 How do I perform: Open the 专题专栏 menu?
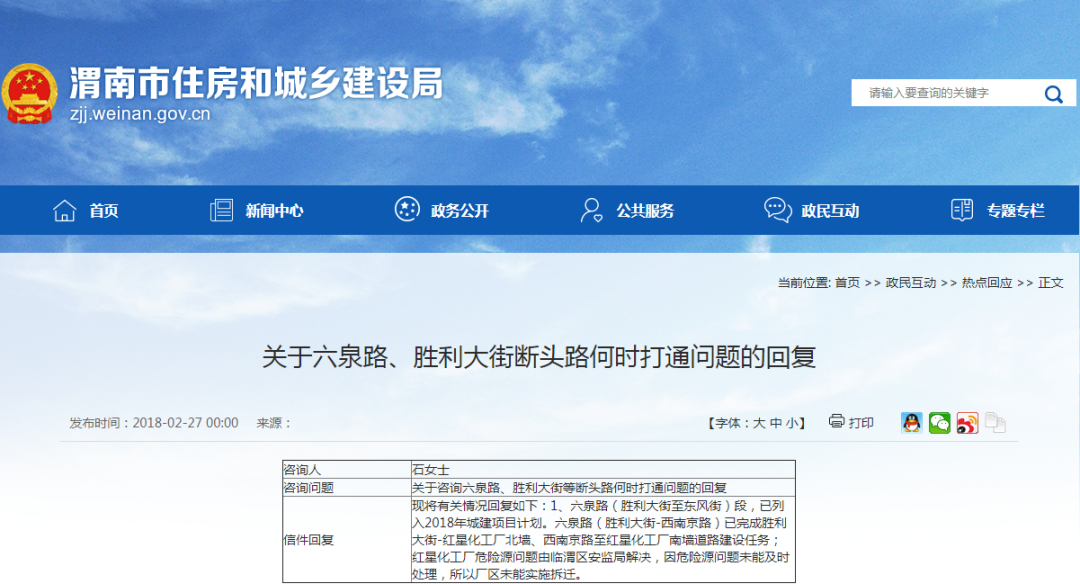[x=1014, y=211]
